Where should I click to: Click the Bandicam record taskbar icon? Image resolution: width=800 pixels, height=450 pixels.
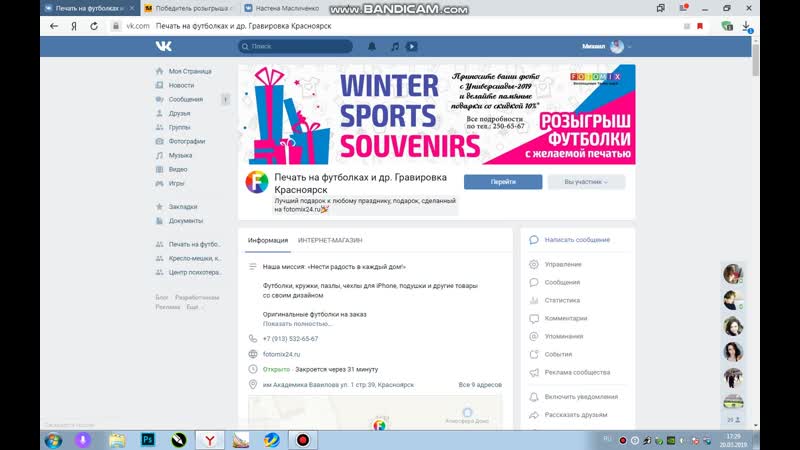pos(303,440)
